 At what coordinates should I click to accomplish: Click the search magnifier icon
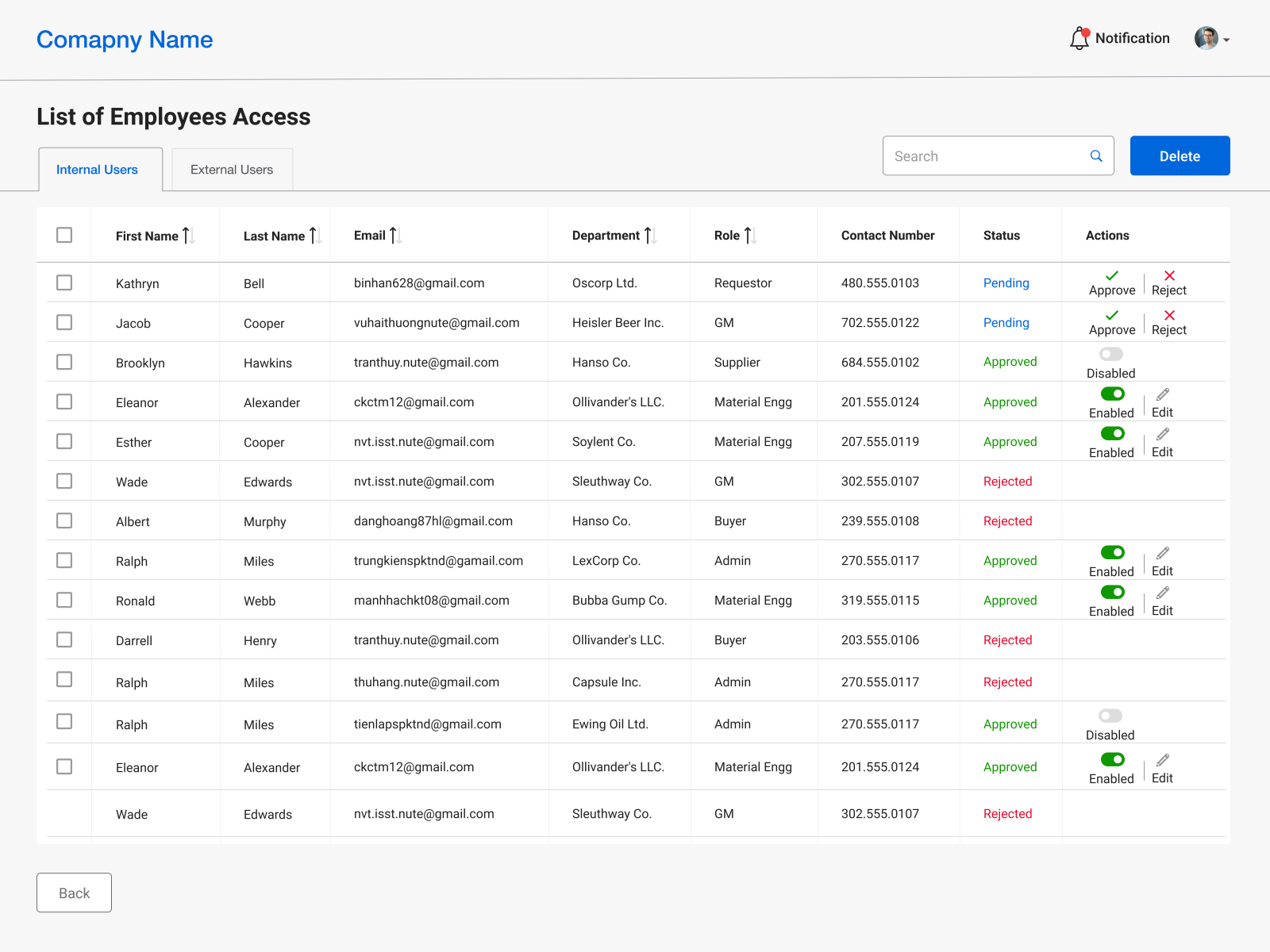coord(1096,156)
